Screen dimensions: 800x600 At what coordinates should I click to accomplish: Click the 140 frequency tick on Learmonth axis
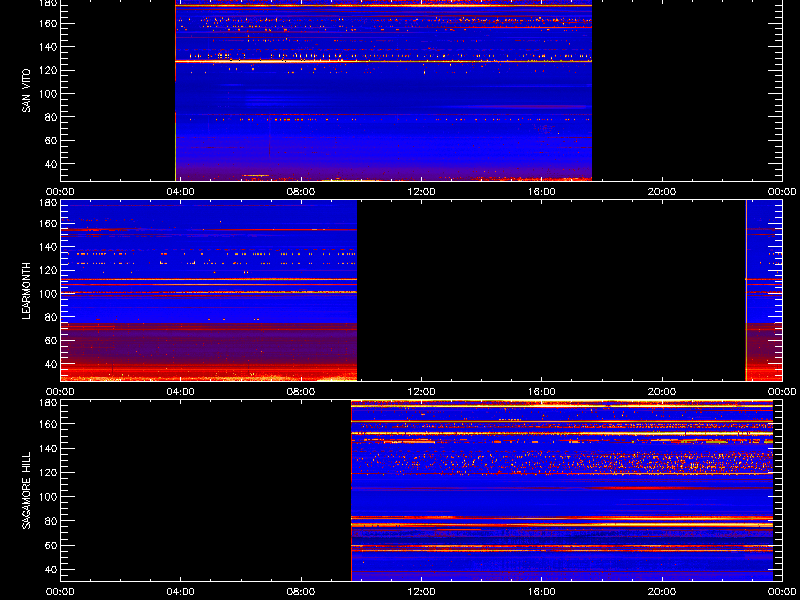click(x=48, y=247)
